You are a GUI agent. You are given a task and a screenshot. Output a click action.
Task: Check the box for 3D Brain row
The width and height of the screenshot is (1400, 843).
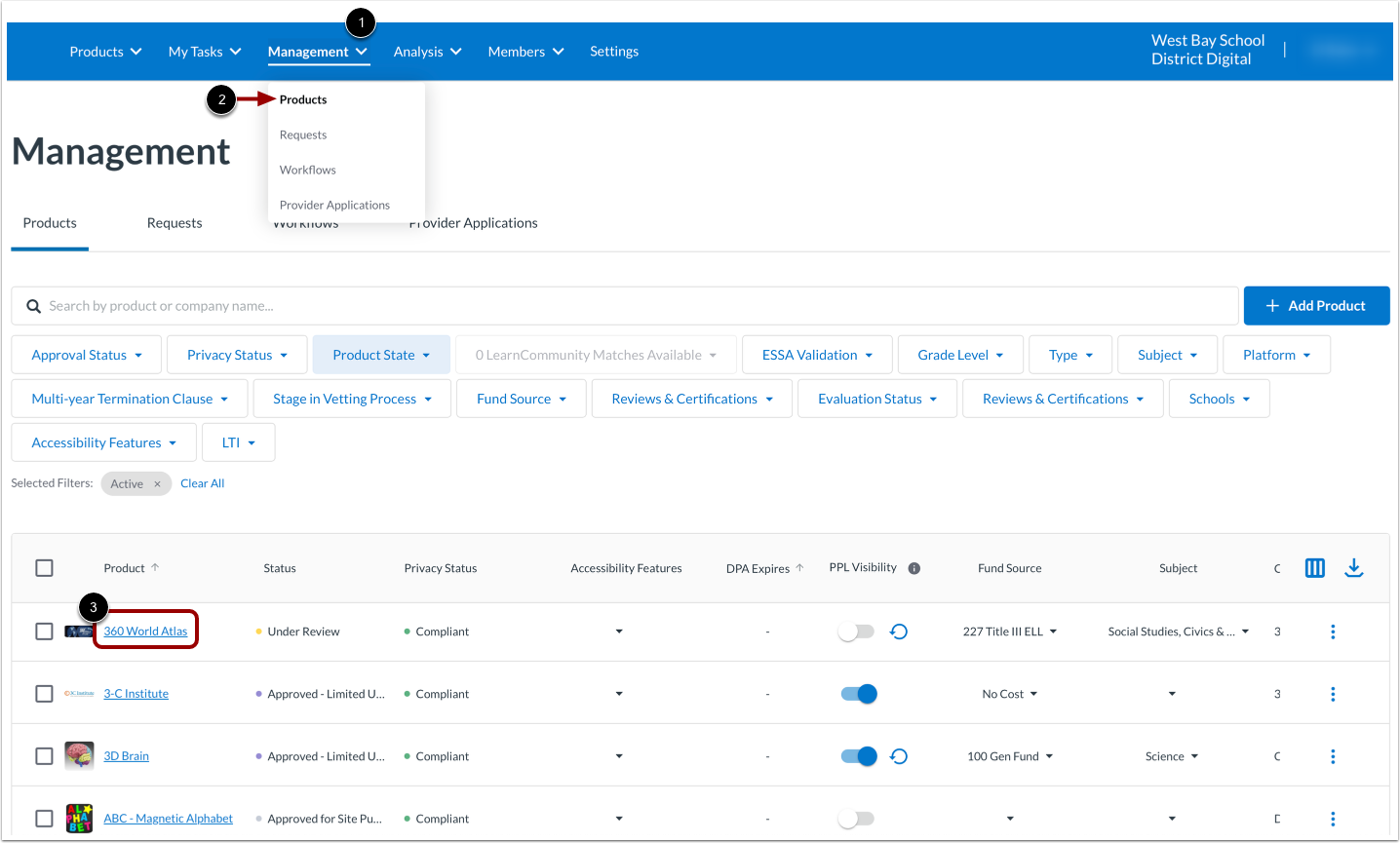click(x=44, y=756)
